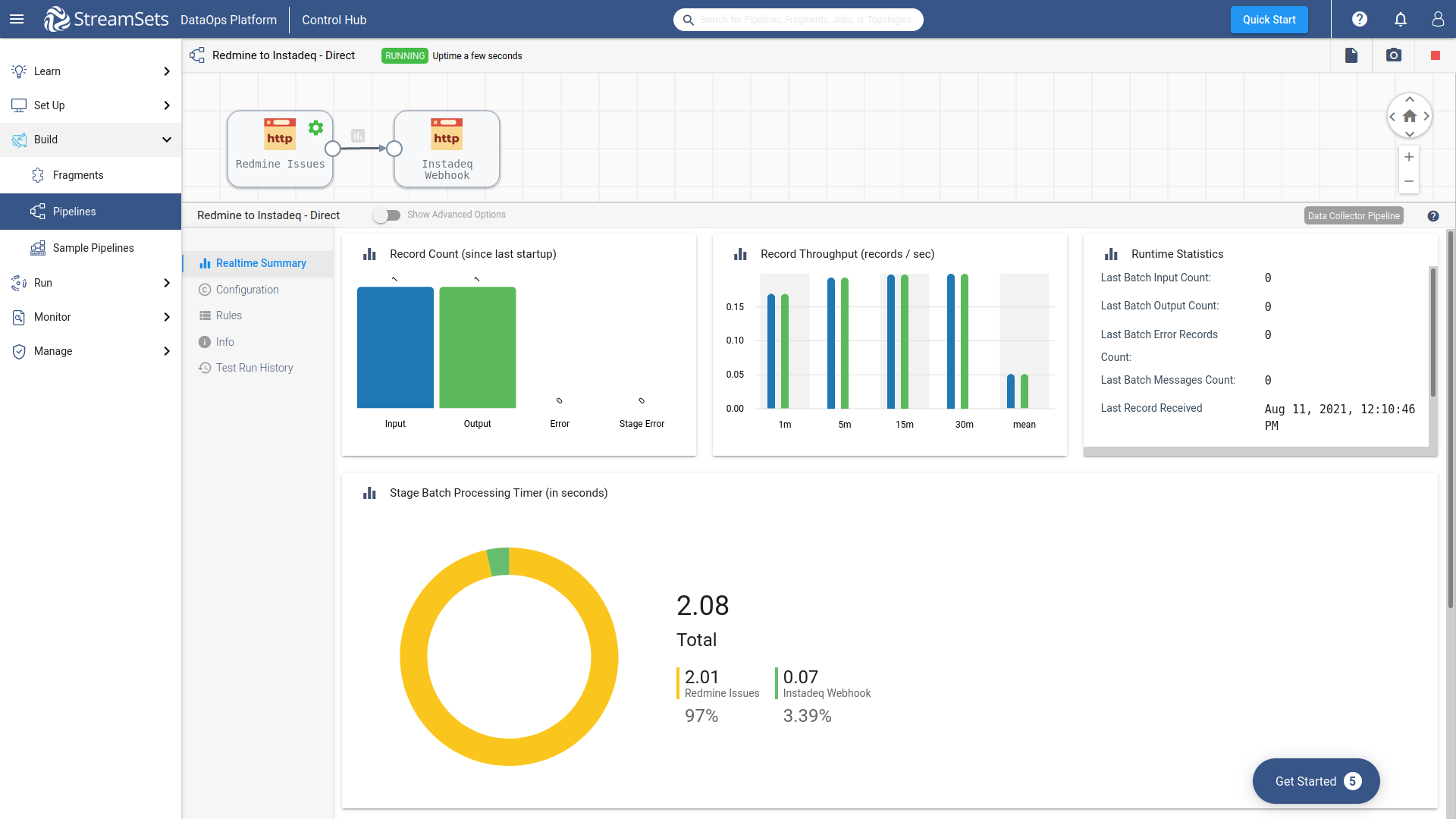Click the RUNNING status badge
1456x819 pixels.
point(404,56)
